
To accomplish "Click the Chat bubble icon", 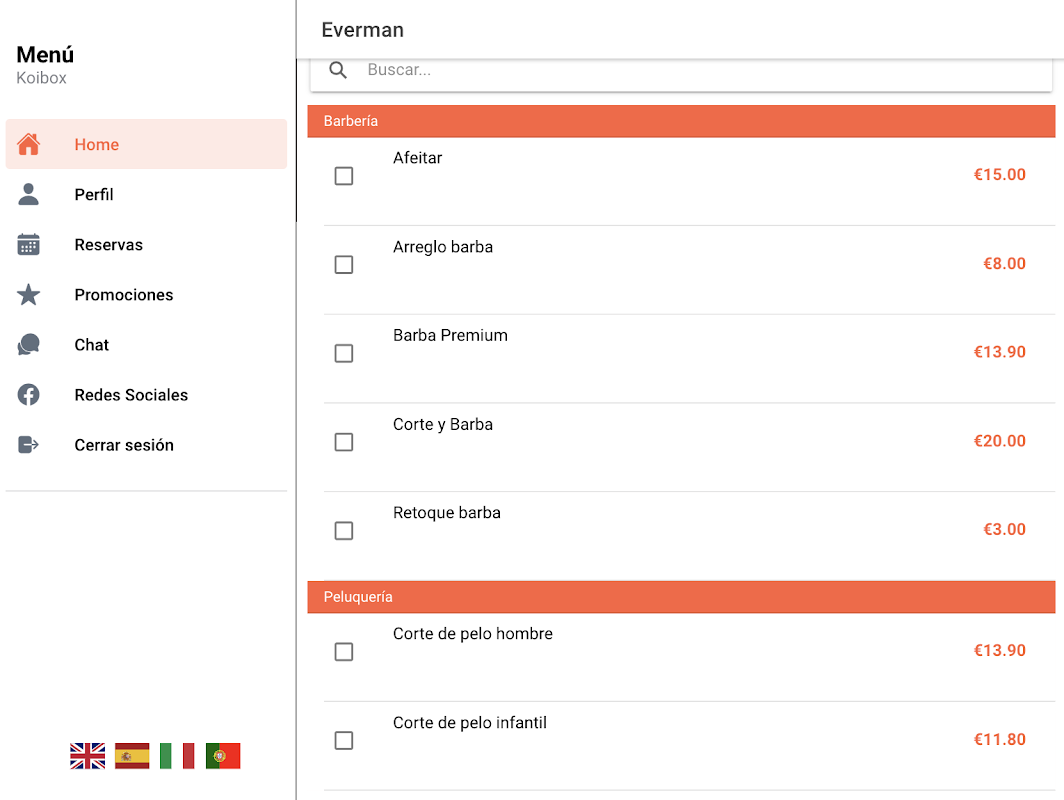I will (29, 345).
